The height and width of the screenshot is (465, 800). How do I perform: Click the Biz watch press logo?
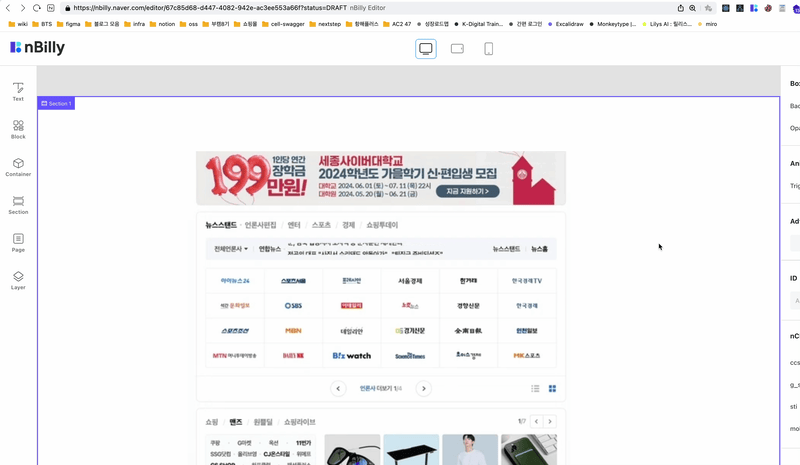coord(352,356)
